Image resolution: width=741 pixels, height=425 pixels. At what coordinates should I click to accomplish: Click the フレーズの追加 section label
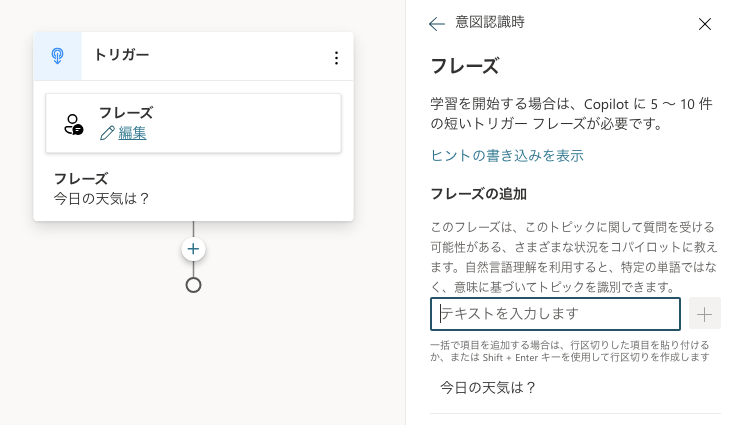coord(478,193)
